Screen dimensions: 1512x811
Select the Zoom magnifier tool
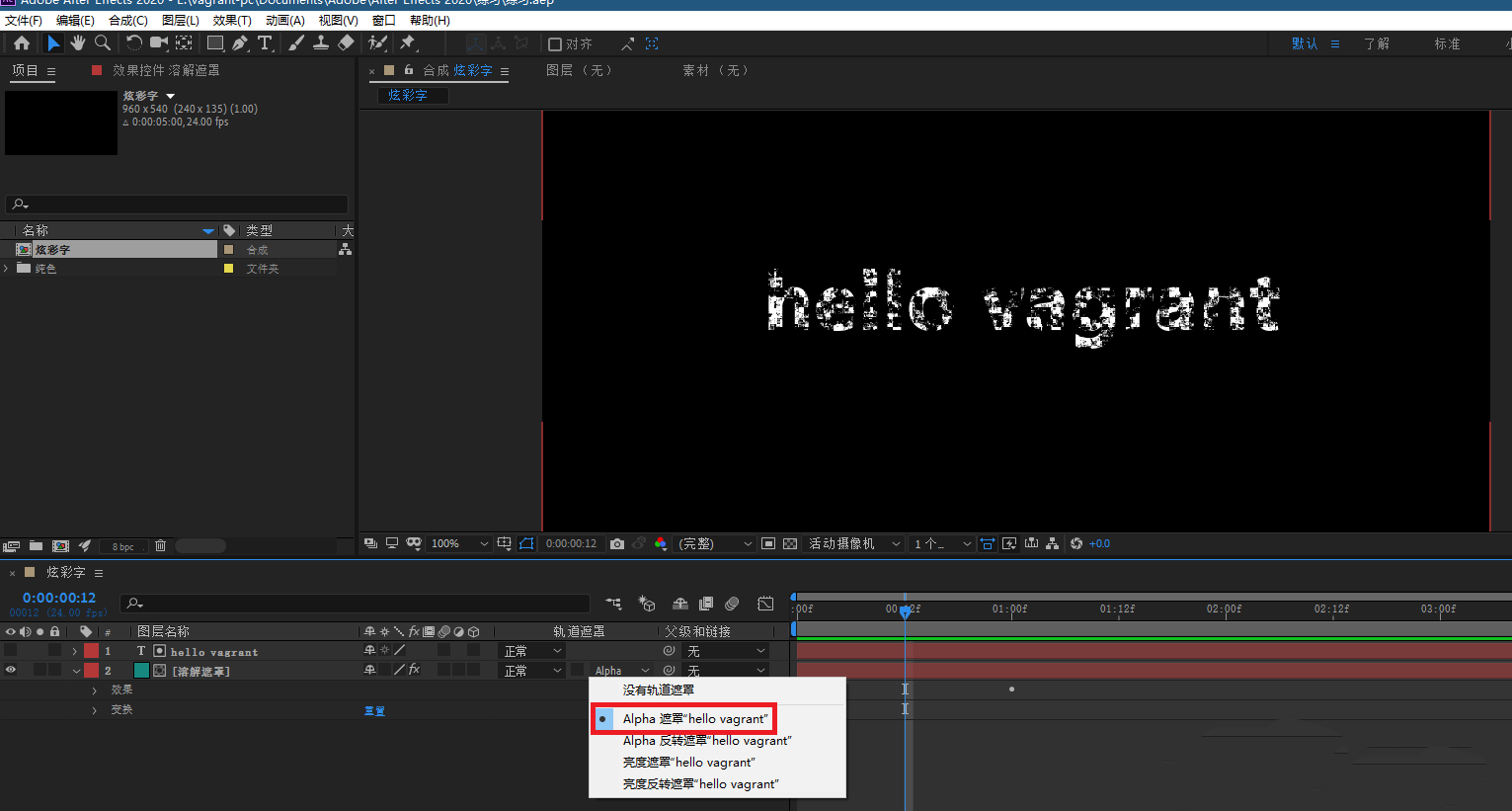(103, 43)
